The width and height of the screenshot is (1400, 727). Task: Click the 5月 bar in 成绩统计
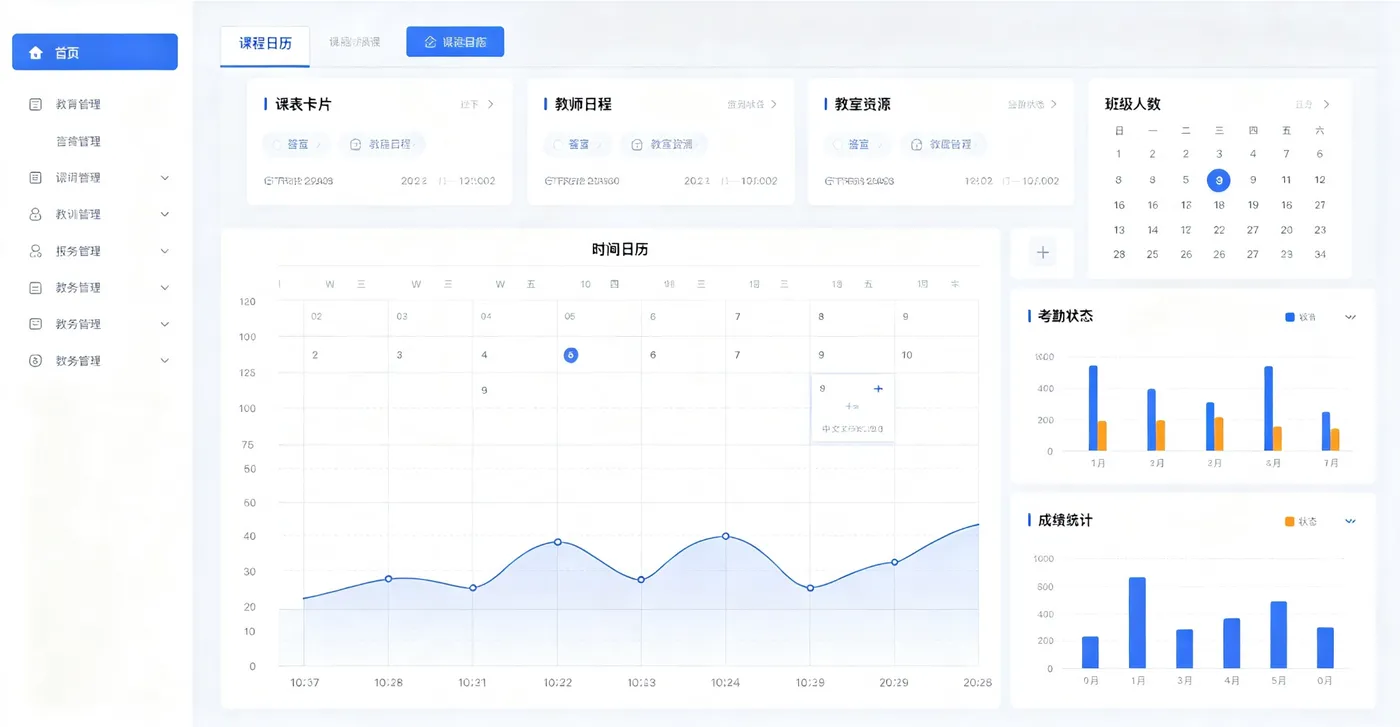[1279, 634]
